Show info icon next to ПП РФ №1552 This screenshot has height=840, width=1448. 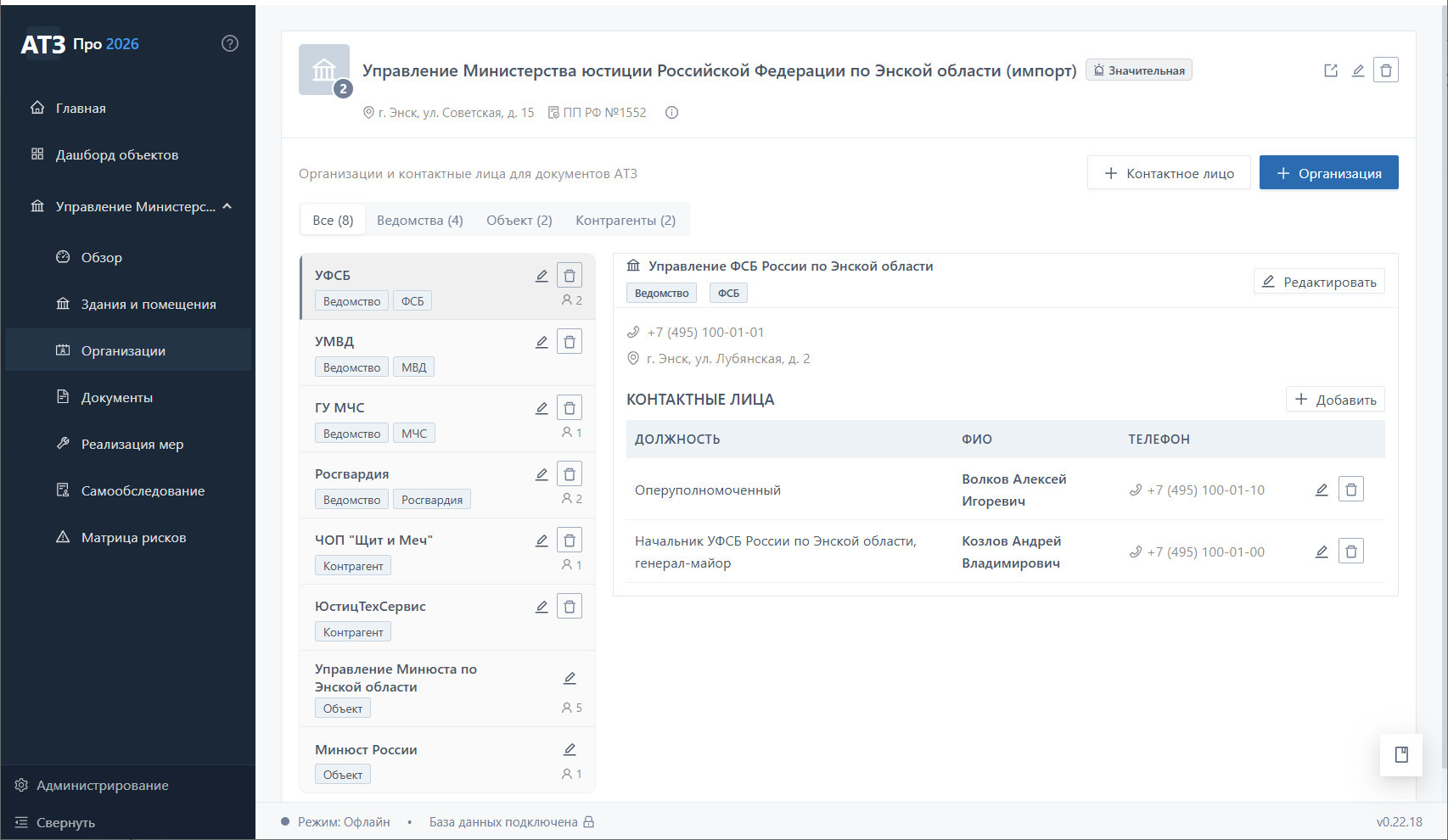pos(671,113)
